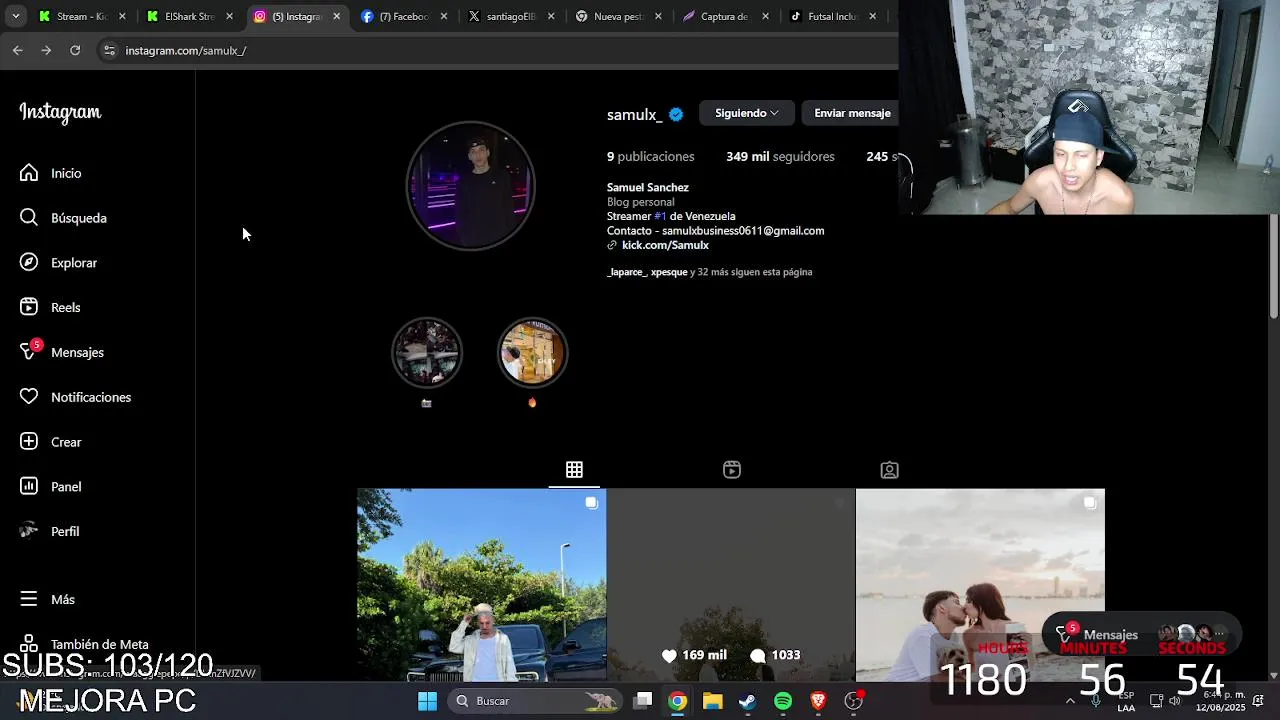Click the Instagram logo wordmark
This screenshot has width=1280, height=720.
coord(60,113)
